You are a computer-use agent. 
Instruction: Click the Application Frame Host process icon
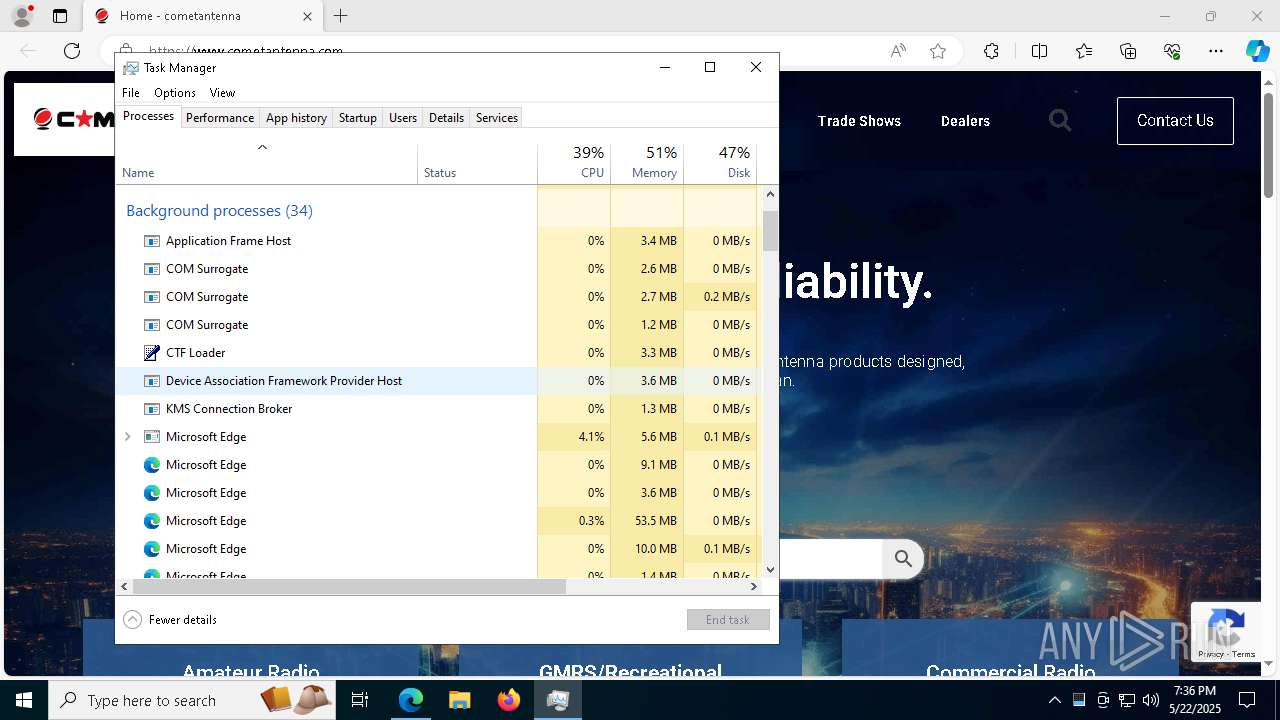coord(152,241)
